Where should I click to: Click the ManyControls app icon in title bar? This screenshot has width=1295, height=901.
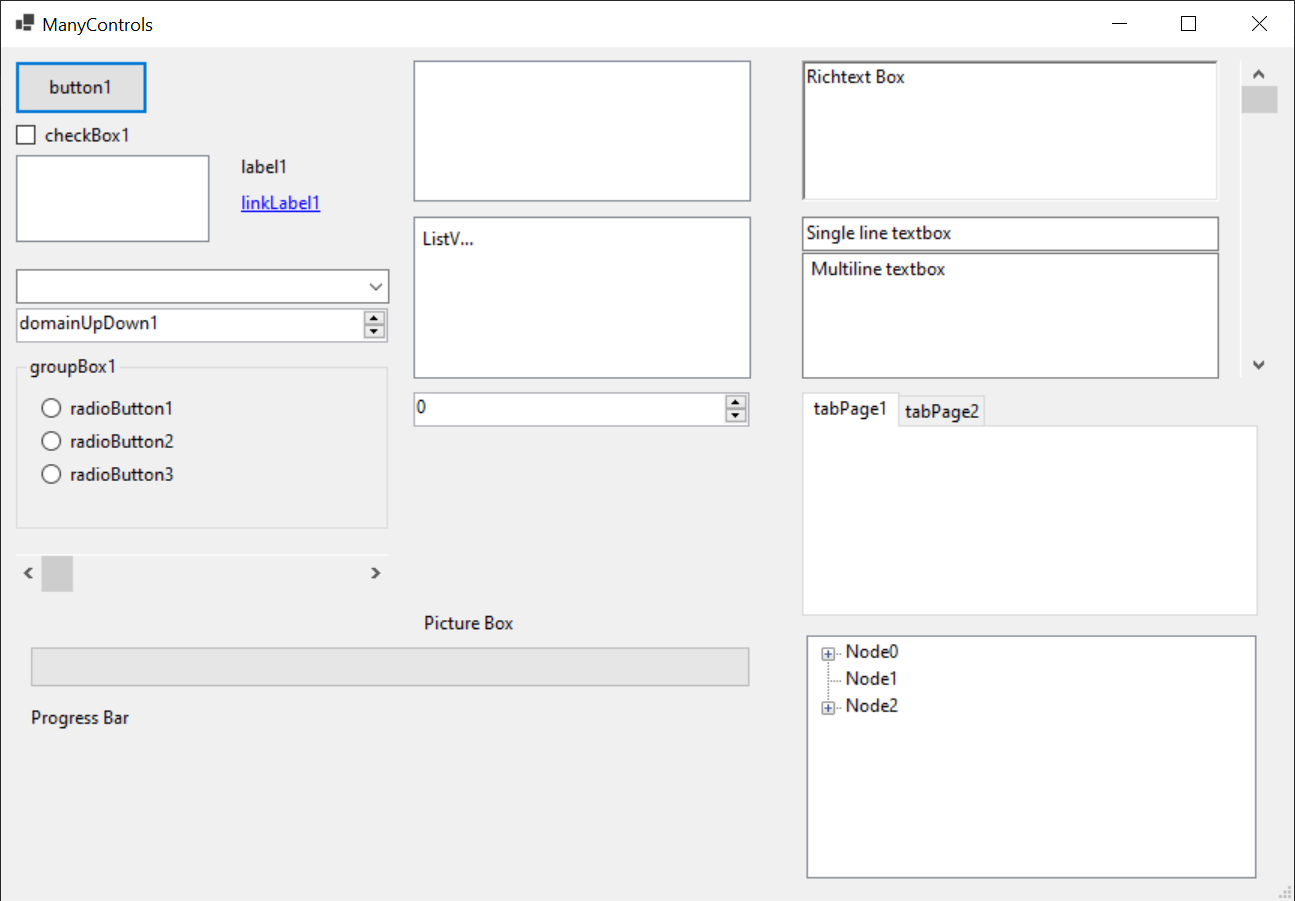pyautogui.click(x=25, y=24)
